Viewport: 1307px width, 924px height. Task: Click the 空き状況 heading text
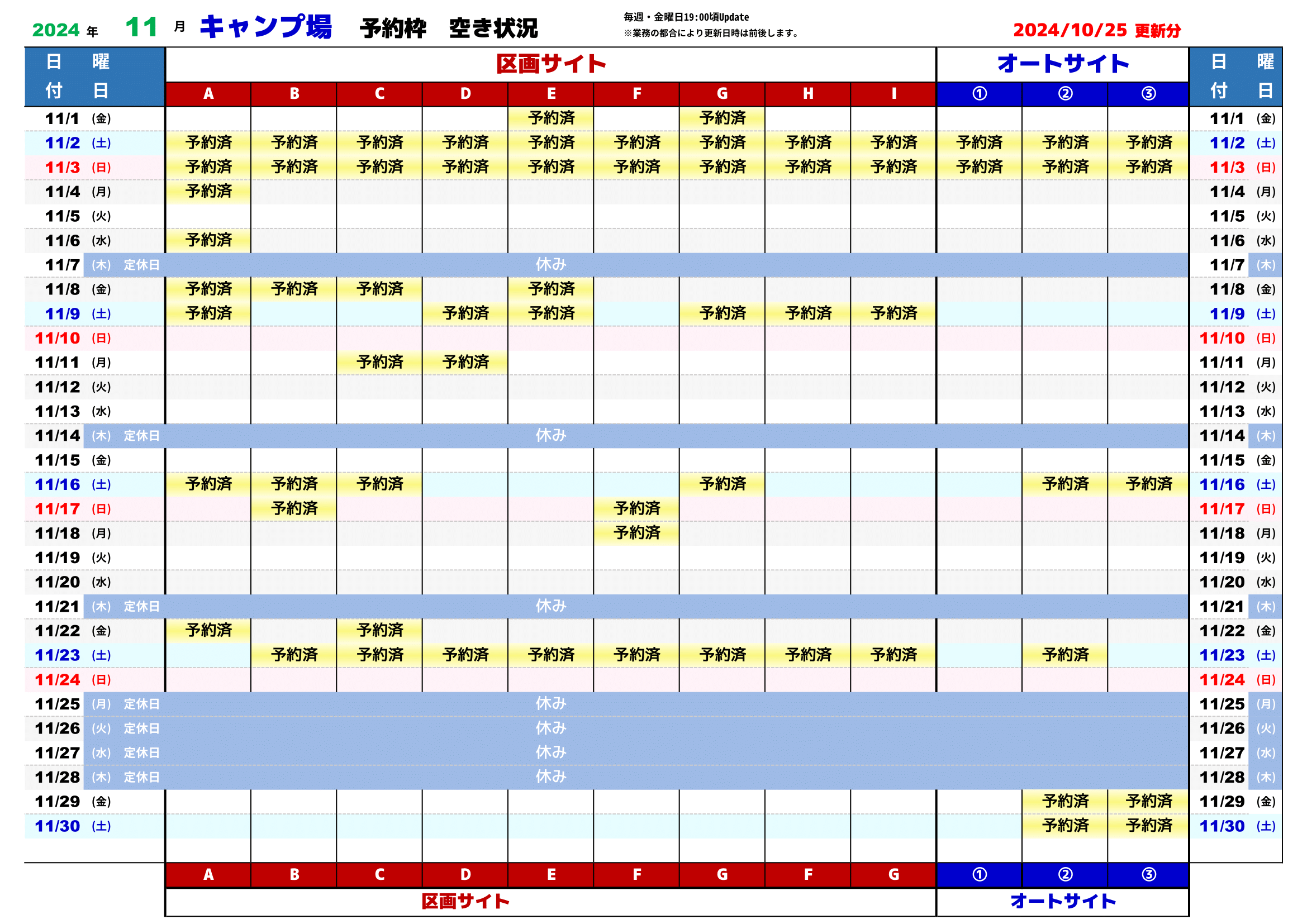(x=493, y=28)
